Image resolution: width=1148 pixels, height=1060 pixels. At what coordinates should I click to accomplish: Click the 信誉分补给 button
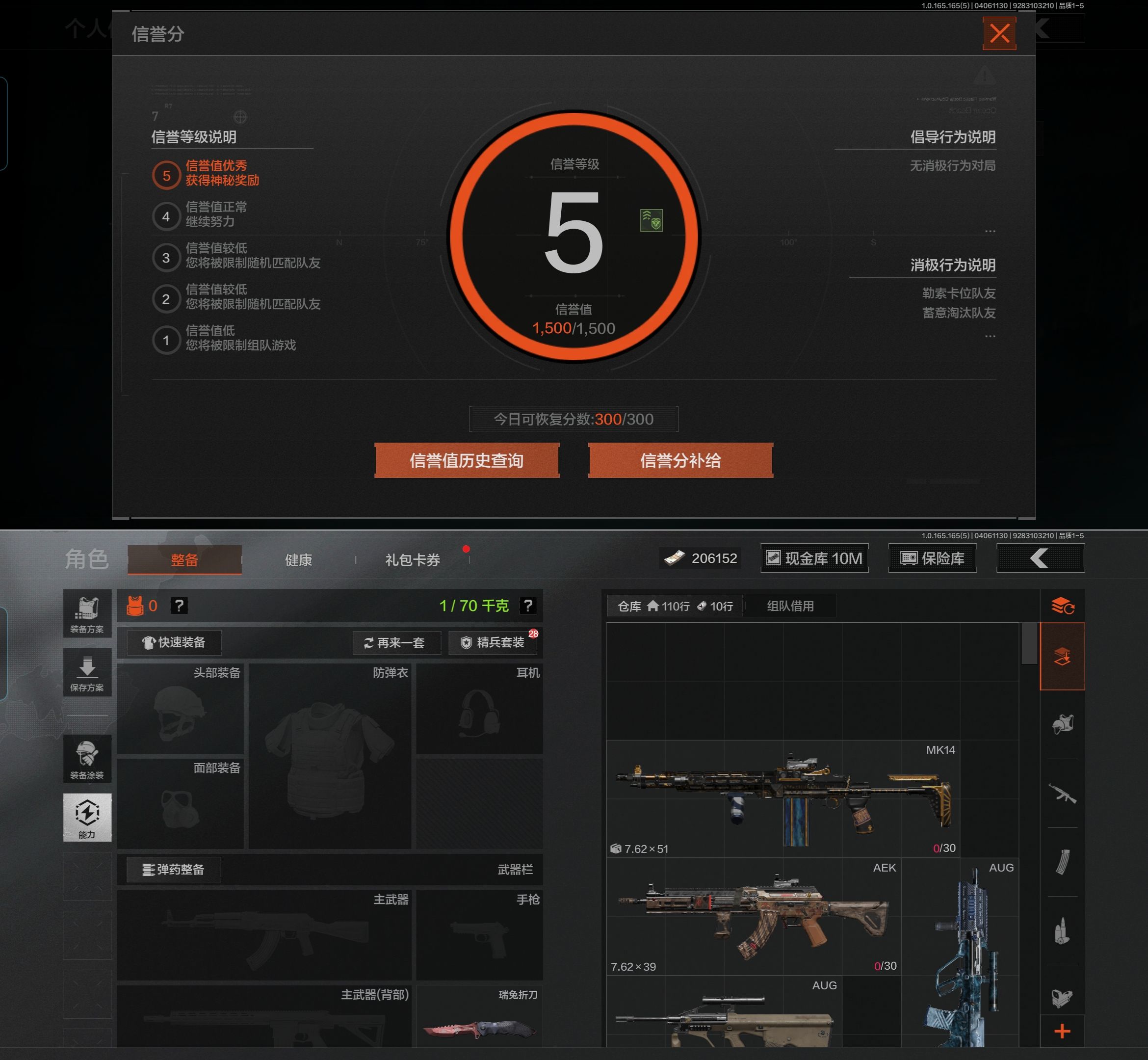680,460
